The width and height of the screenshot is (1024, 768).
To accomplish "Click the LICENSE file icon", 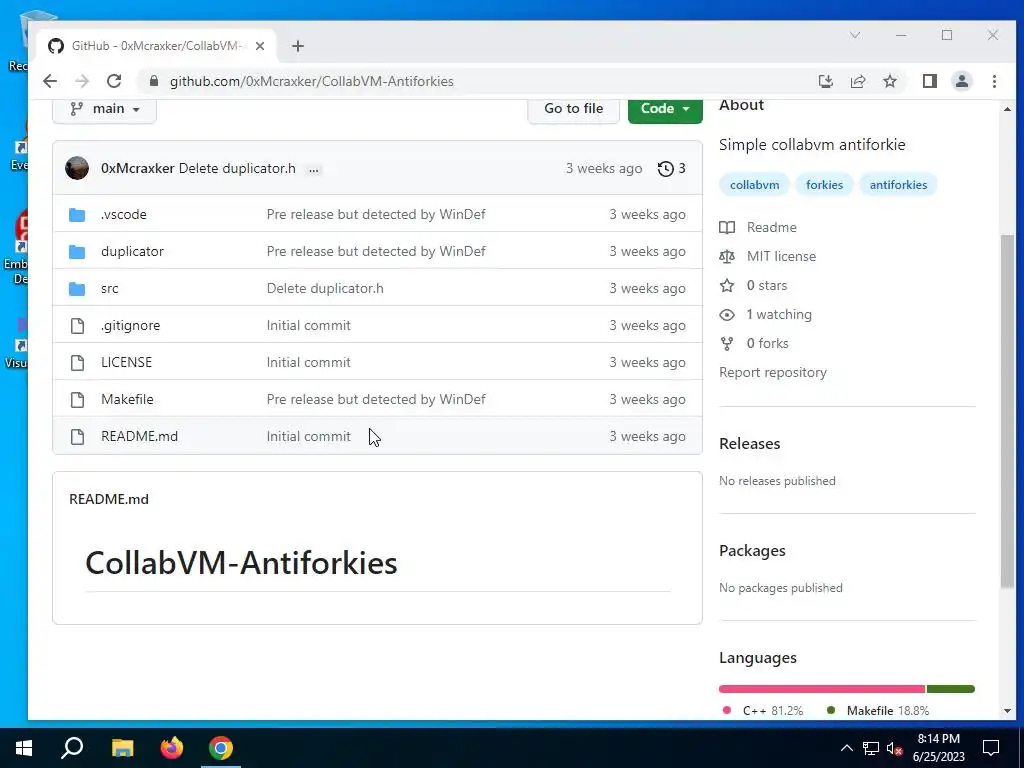I will [77, 362].
